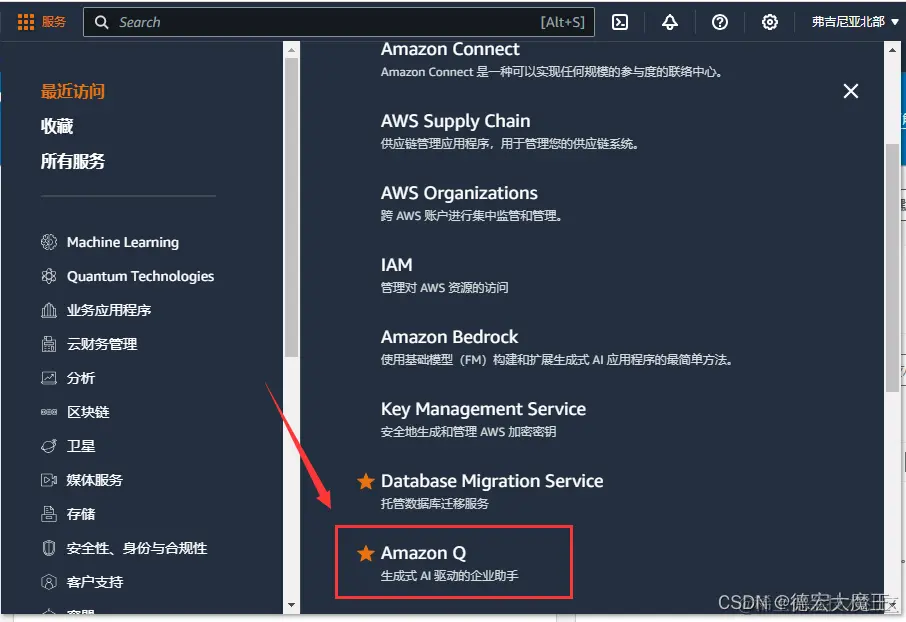Click the 业务应用程序 building icon
Screen dimensions: 906x622
[49, 310]
